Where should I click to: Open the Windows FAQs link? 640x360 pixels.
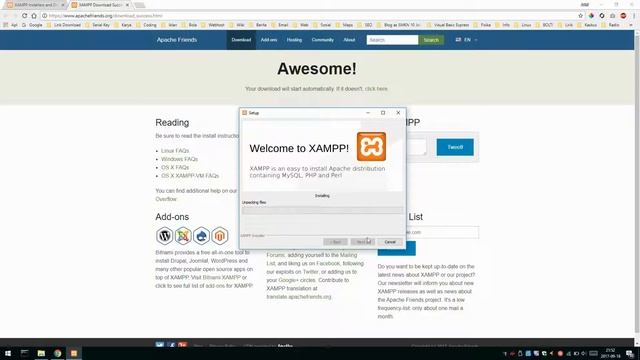(179, 159)
